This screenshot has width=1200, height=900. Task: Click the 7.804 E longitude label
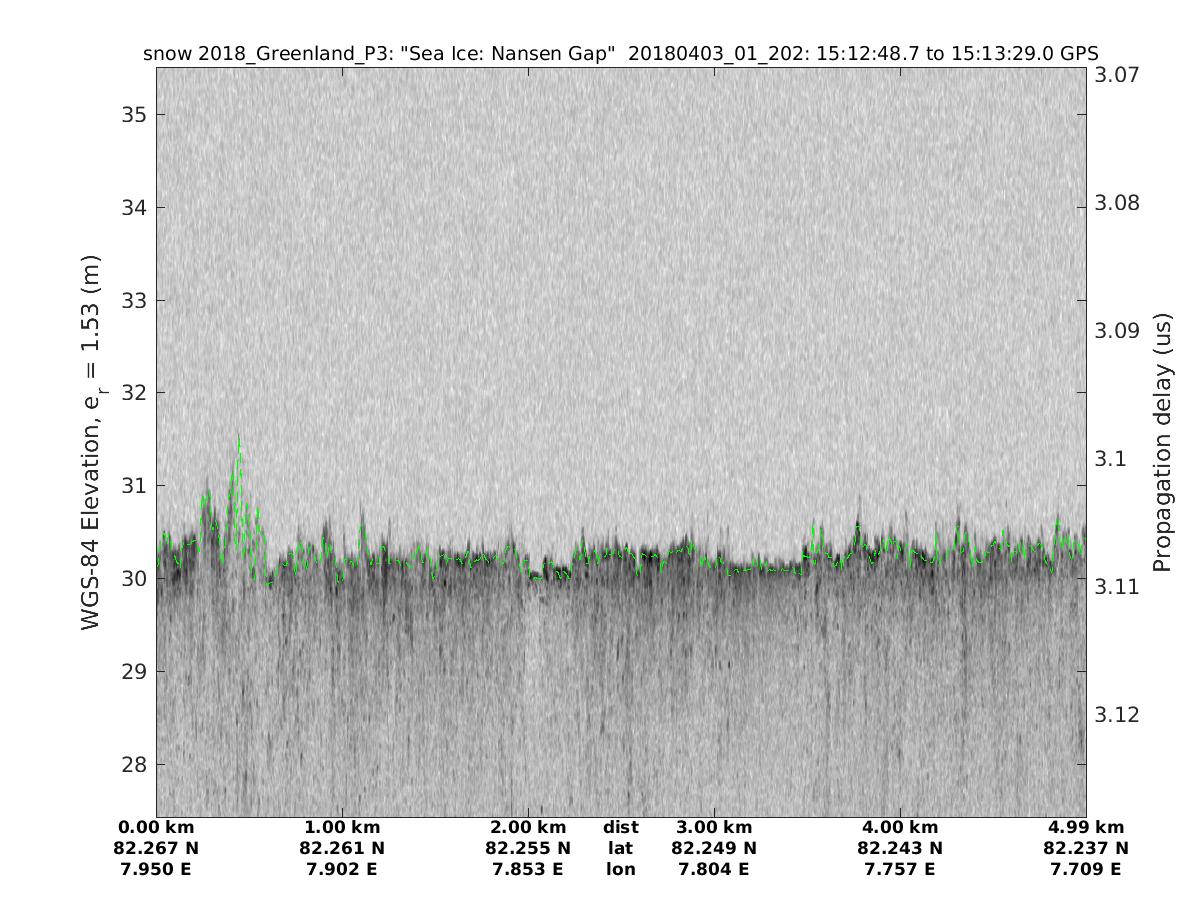click(x=714, y=869)
